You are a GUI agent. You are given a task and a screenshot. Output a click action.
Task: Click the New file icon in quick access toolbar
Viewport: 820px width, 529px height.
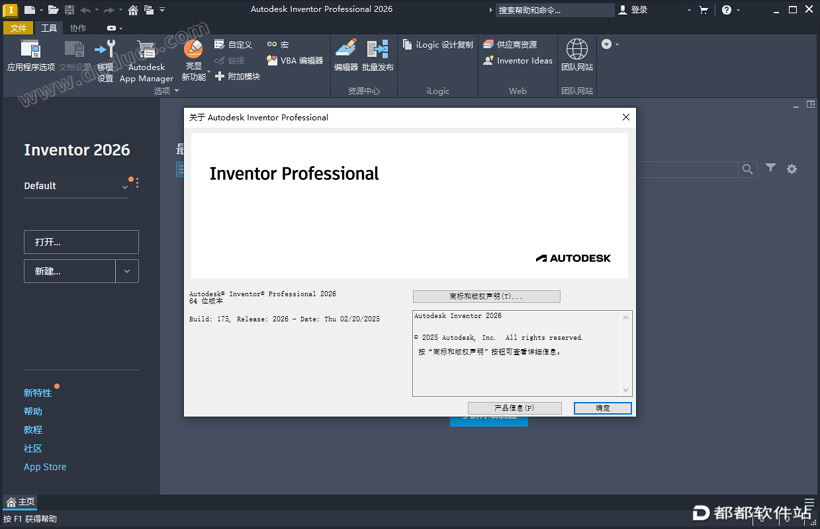(x=30, y=9)
